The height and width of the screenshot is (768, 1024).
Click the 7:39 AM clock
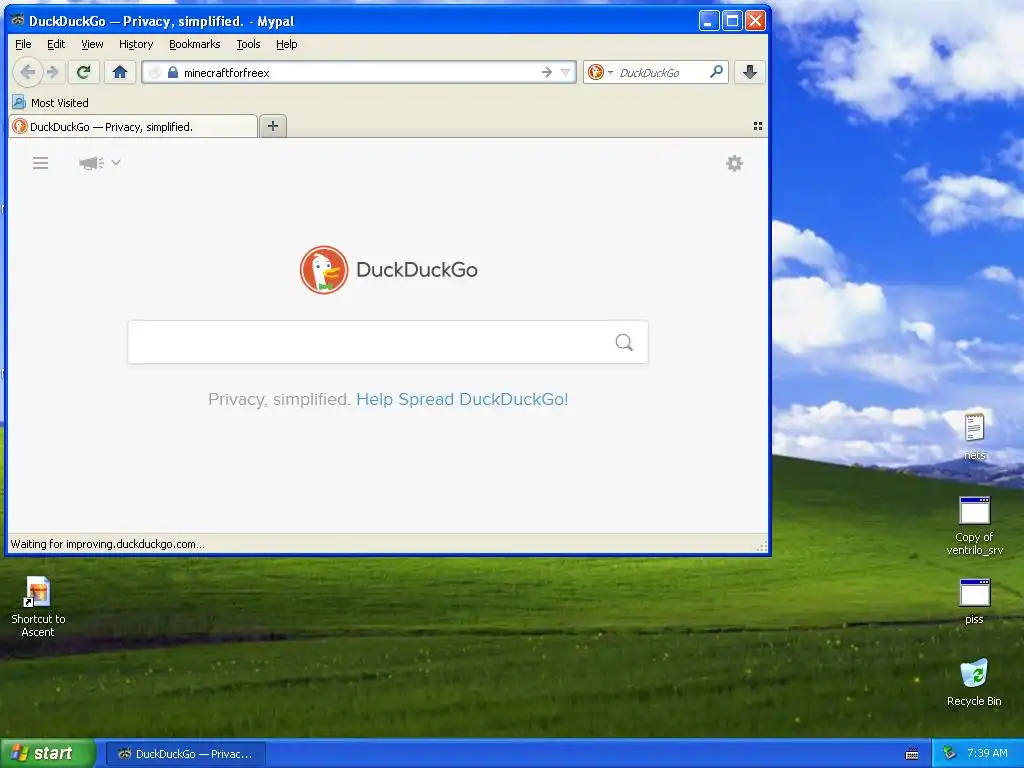point(987,753)
